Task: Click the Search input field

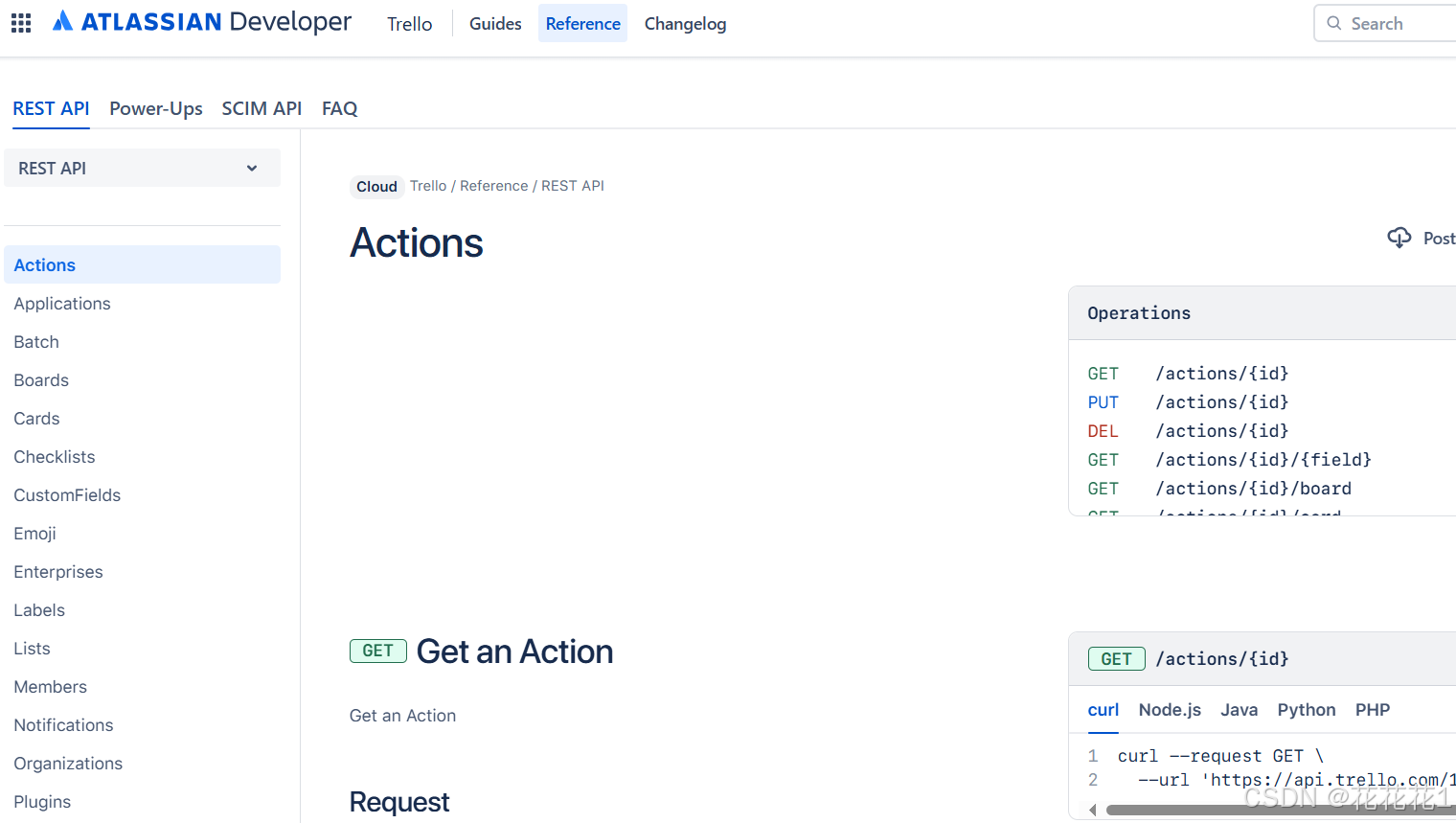Action: (1385, 23)
